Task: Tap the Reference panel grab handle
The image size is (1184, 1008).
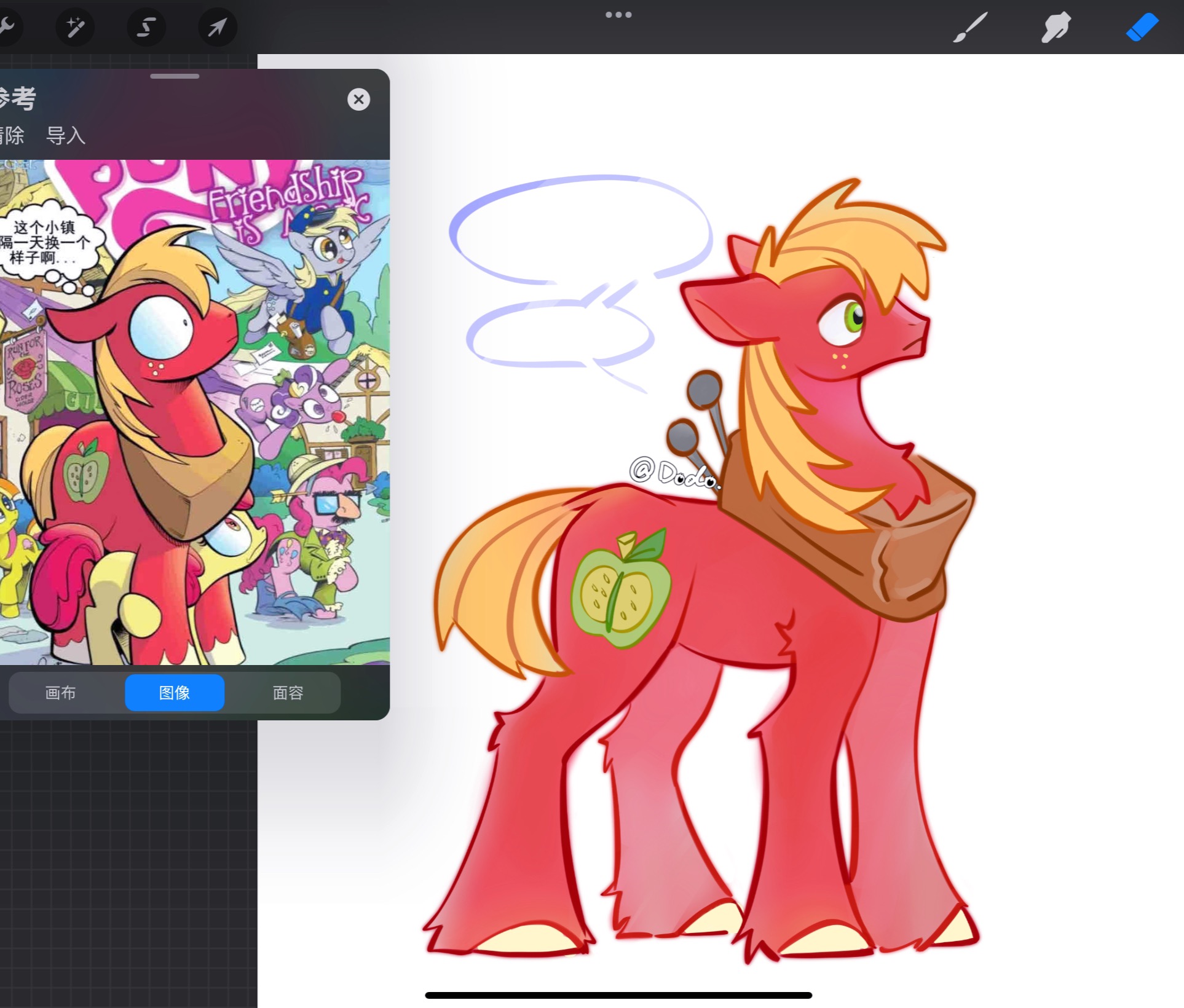Action: 175,76
